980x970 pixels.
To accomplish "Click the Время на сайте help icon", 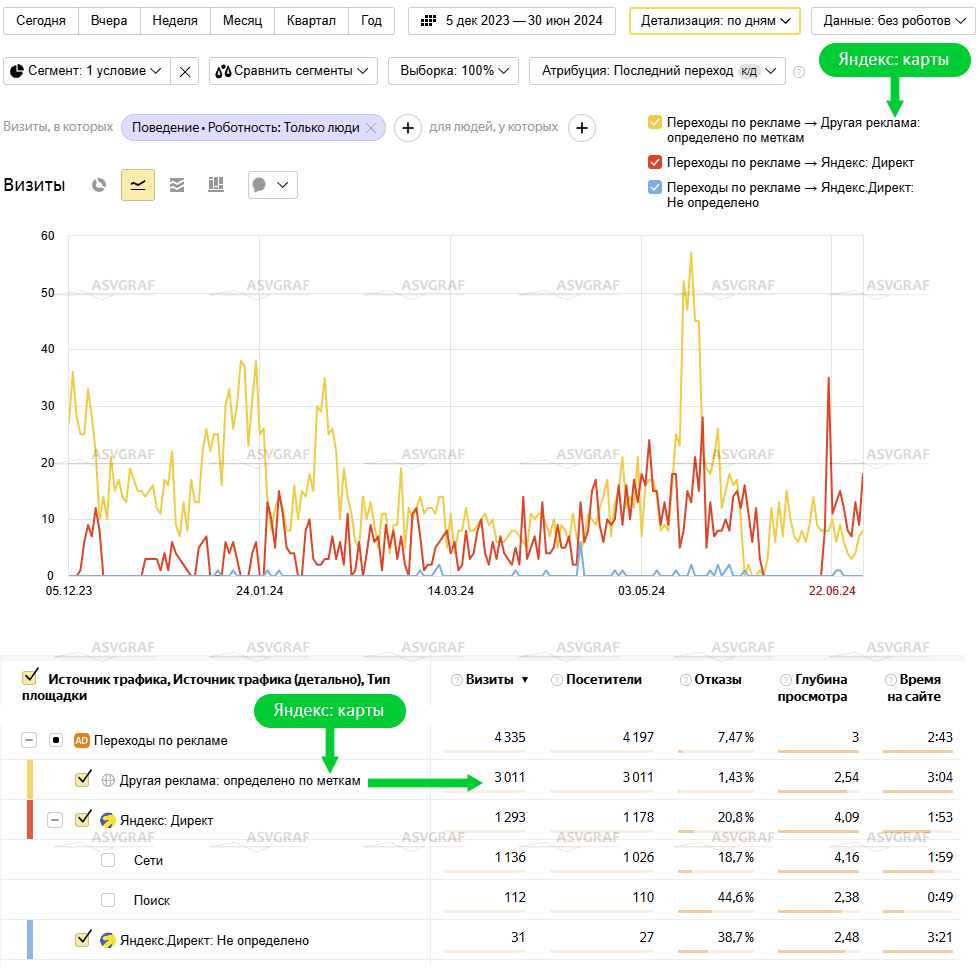I will click(x=891, y=680).
